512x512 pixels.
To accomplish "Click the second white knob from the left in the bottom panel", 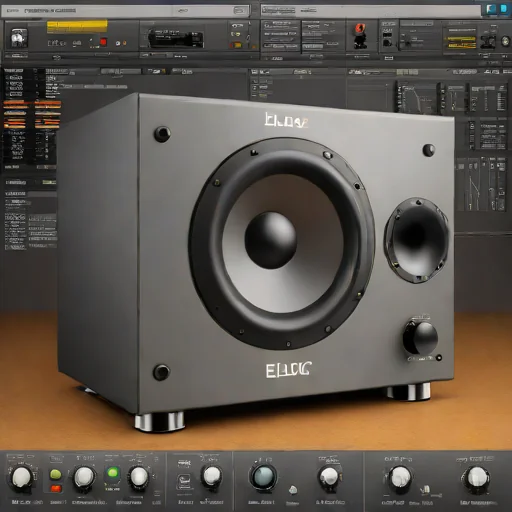I will tap(84, 477).
